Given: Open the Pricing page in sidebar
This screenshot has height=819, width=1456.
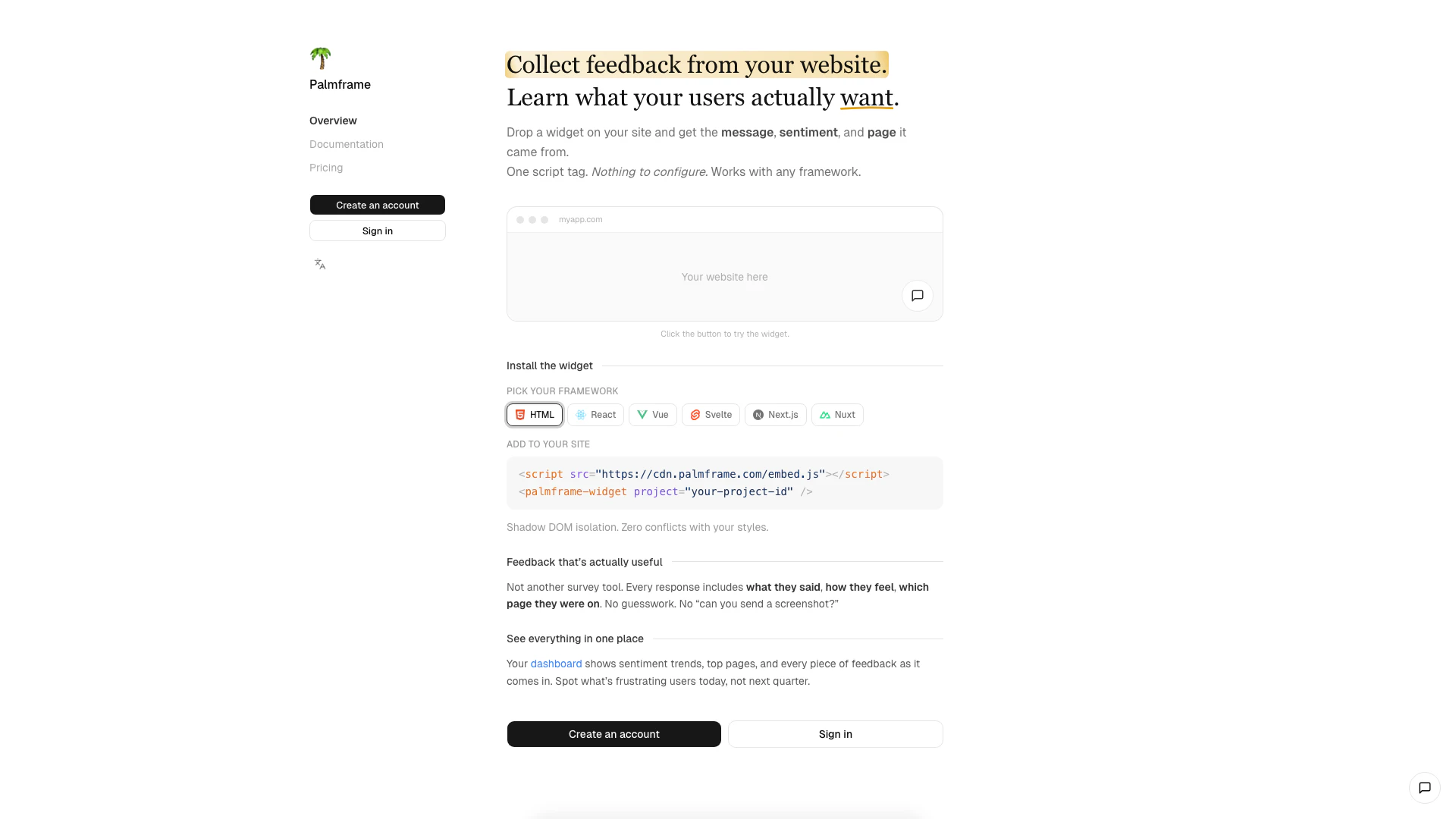Looking at the screenshot, I should [326, 168].
